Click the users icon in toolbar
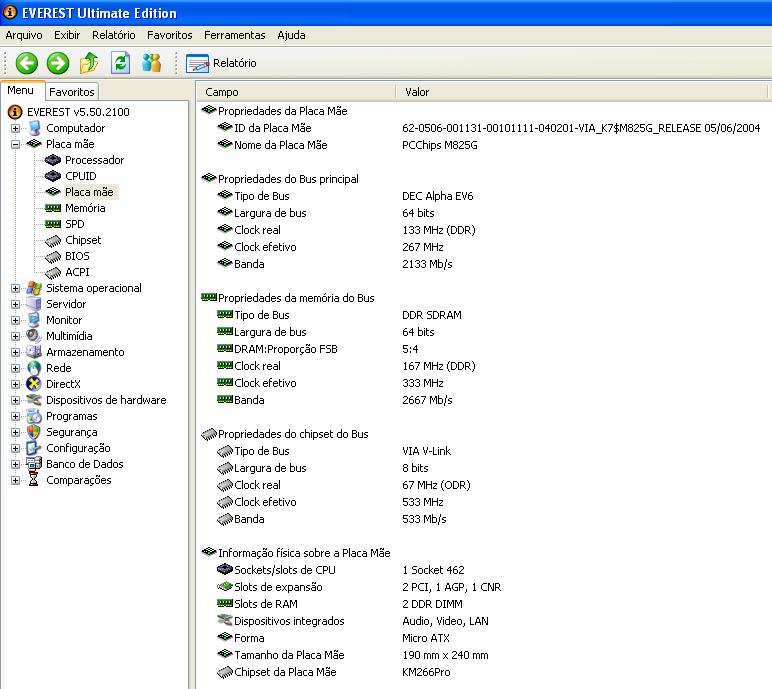This screenshot has height=689, width=772. pyautogui.click(x=151, y=63)
